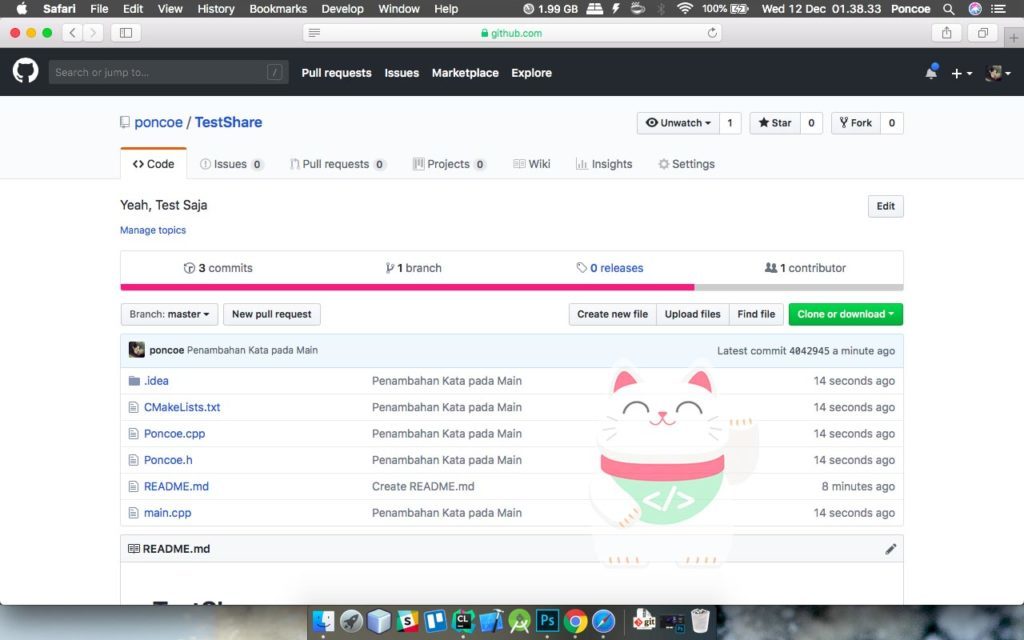Open Safari compass icon in the Dock
This screenshot has height=640, width=1024.
click(603, 621)
